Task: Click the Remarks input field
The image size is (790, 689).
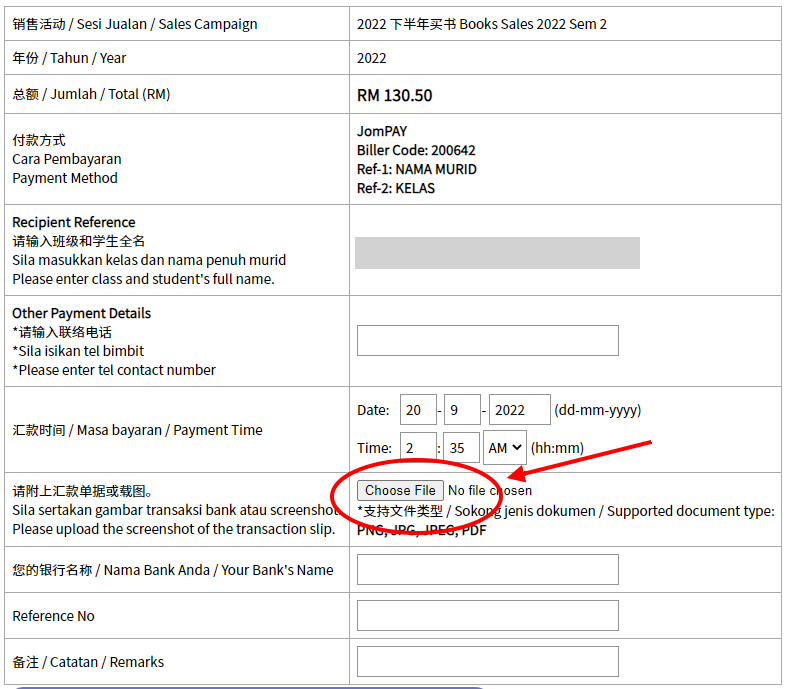Action: click(x=487, y=662)
